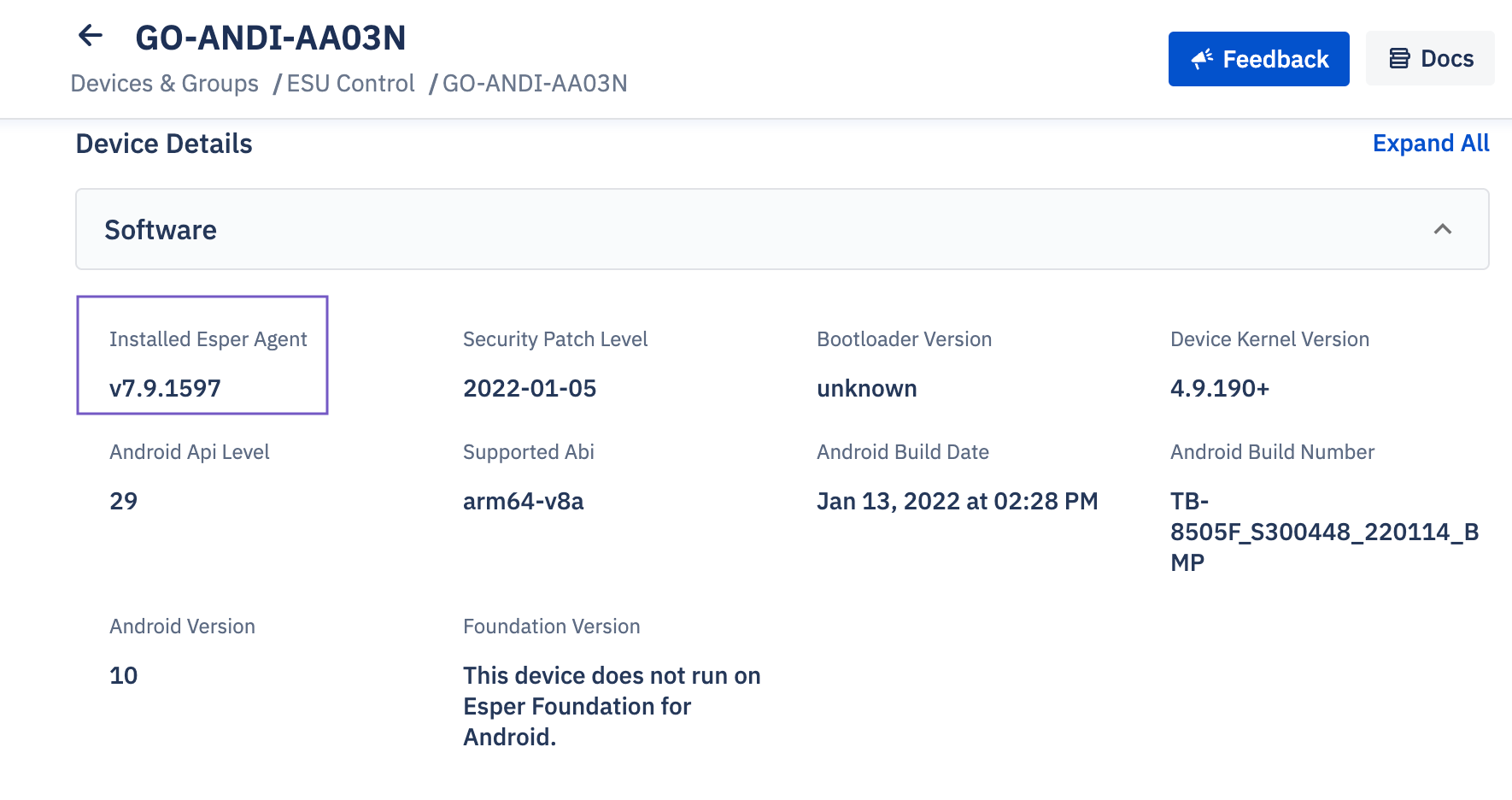
Task: Click the Android Build Date value
Action: click(957, 501)
